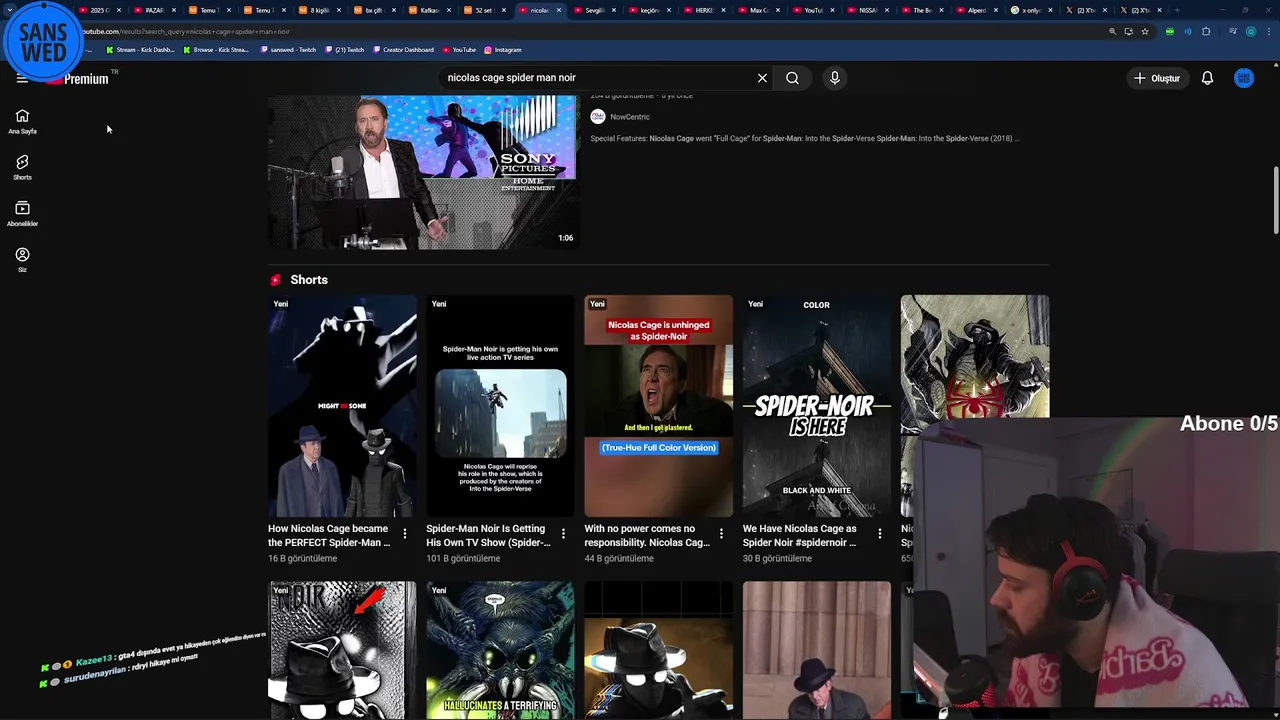Screen dimensions: 1280x720
Task: Open the NOIR short with red arrow
Action: 342,650
